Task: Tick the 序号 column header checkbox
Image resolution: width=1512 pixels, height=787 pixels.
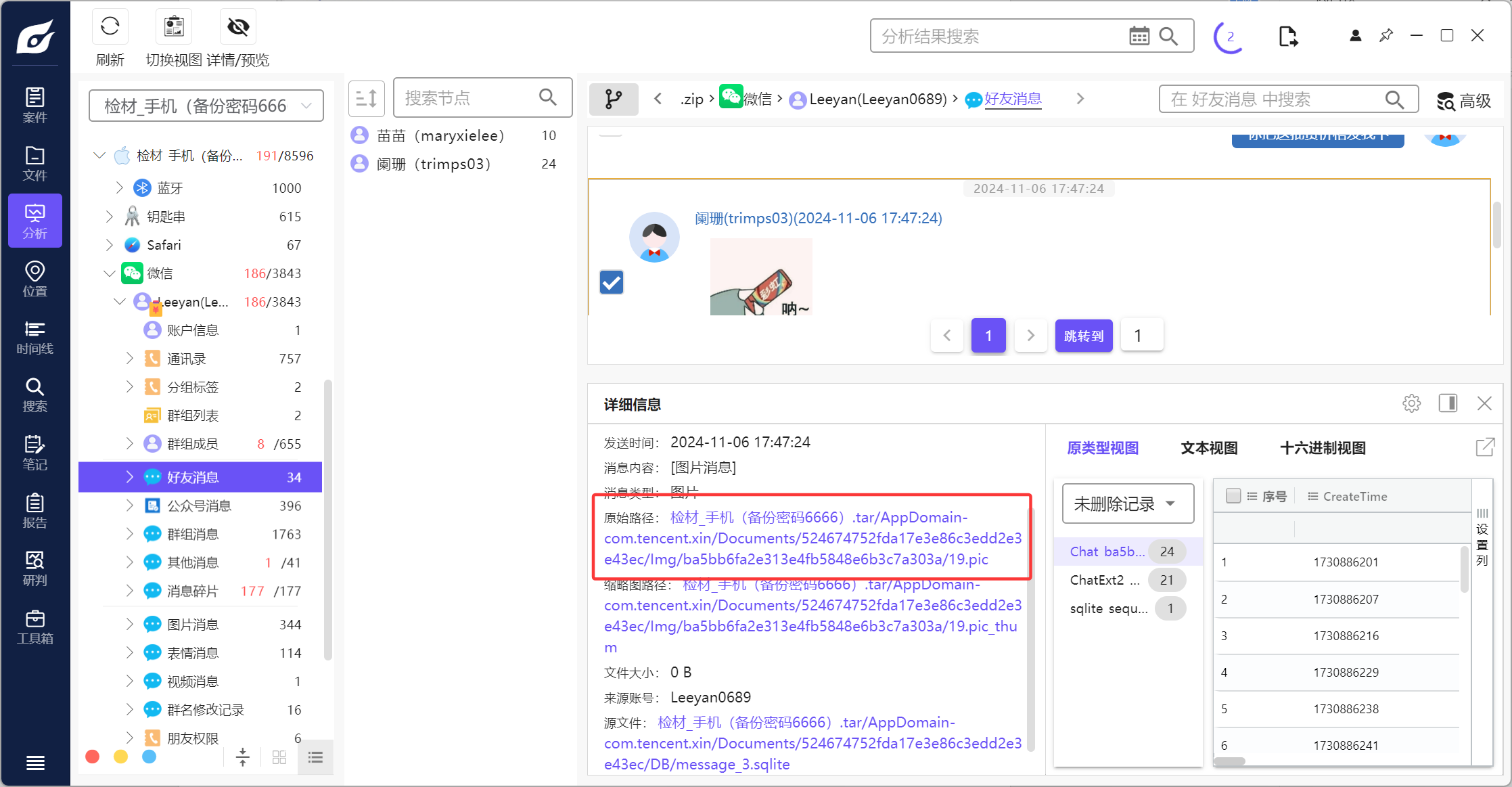Action: pos(1233,496)
